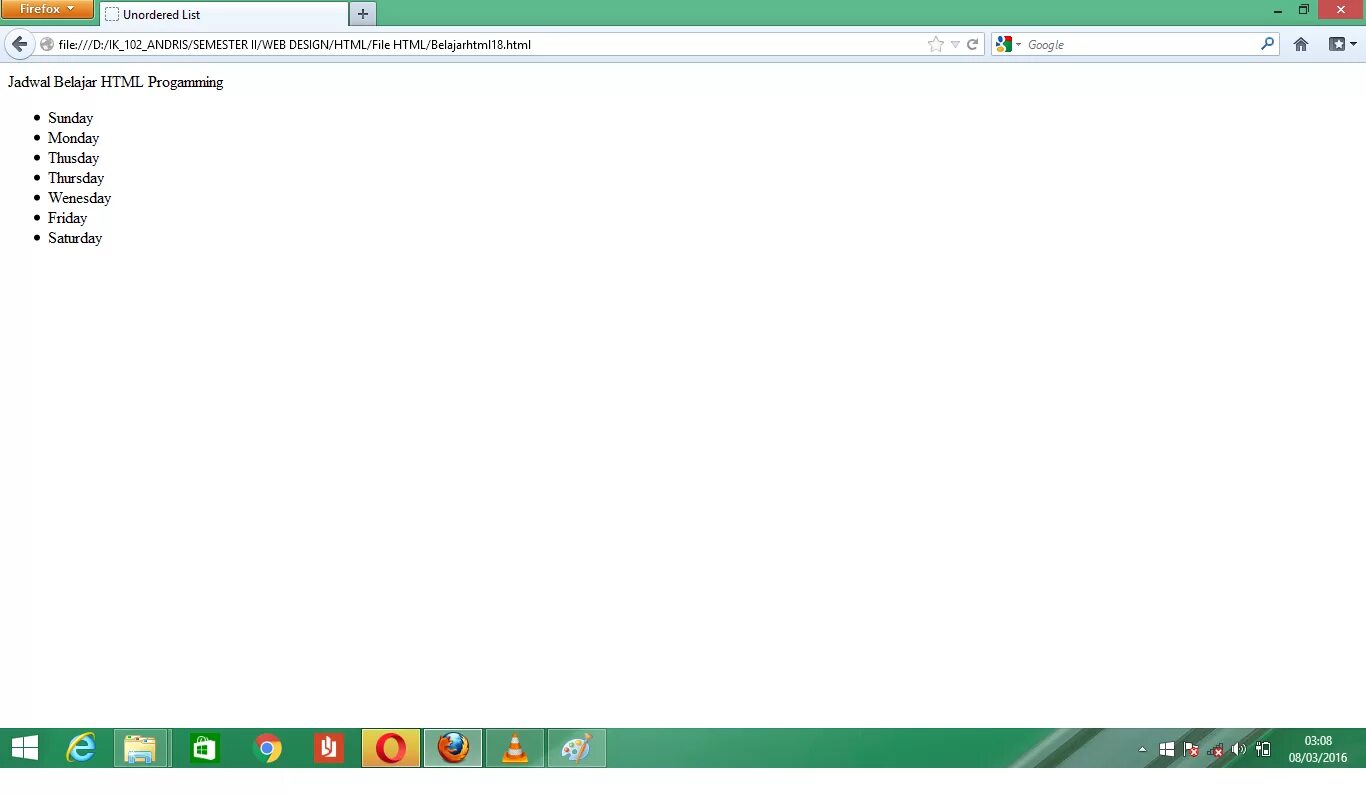Viewport: 1366px width, 794px height.
Task: Launch Internet Explorer from the taskbar
Action: pyautogui.click(x=80, y=748)
